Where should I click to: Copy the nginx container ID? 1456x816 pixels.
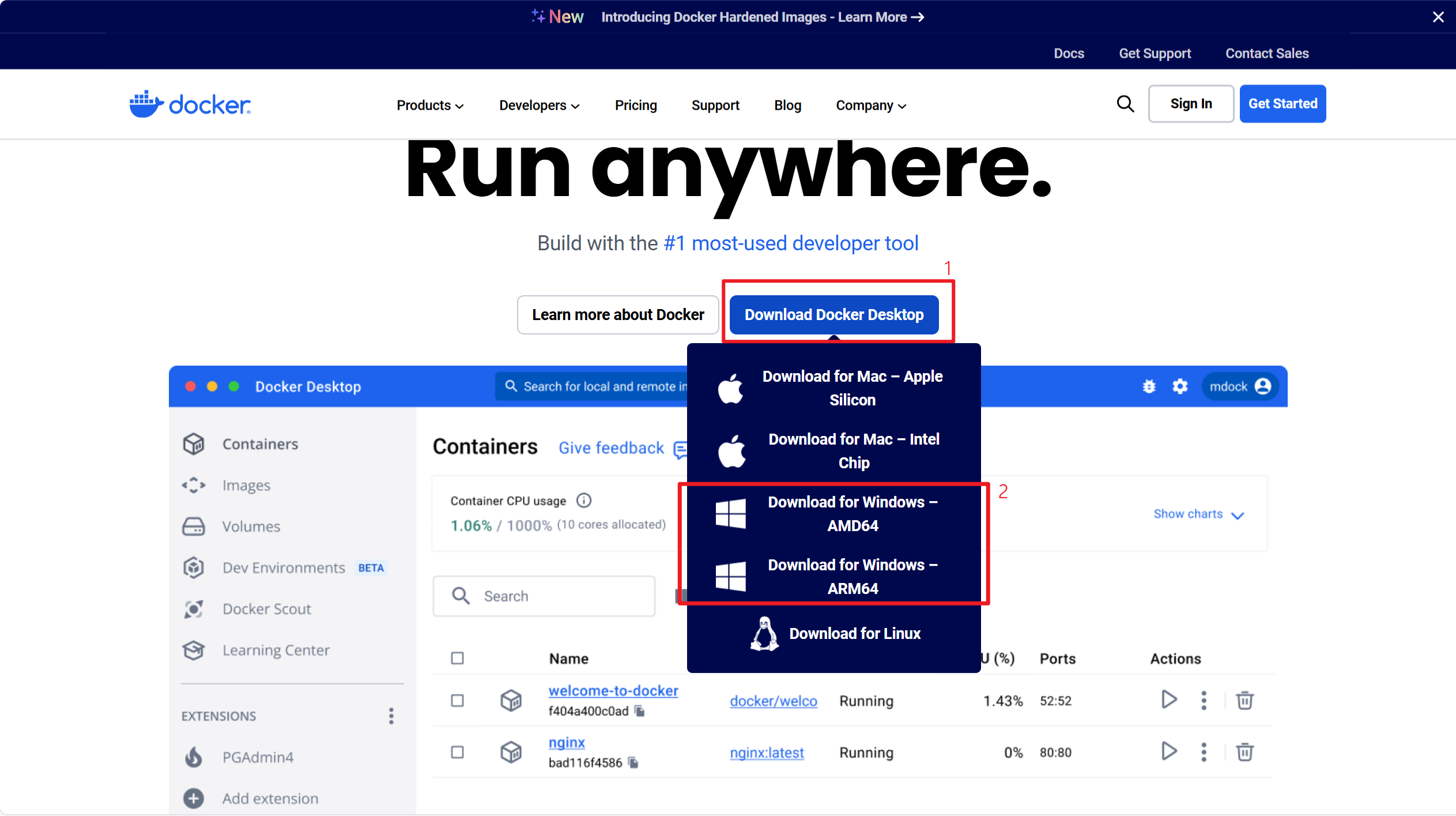633,762
